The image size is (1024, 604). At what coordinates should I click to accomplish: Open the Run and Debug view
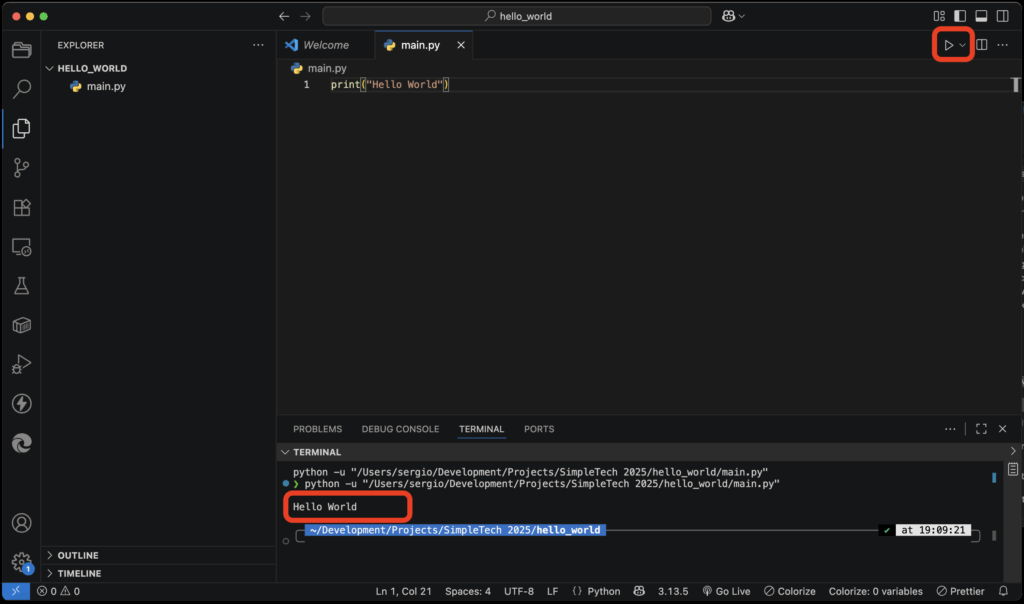pyautogui.click(x=22, y=364)
